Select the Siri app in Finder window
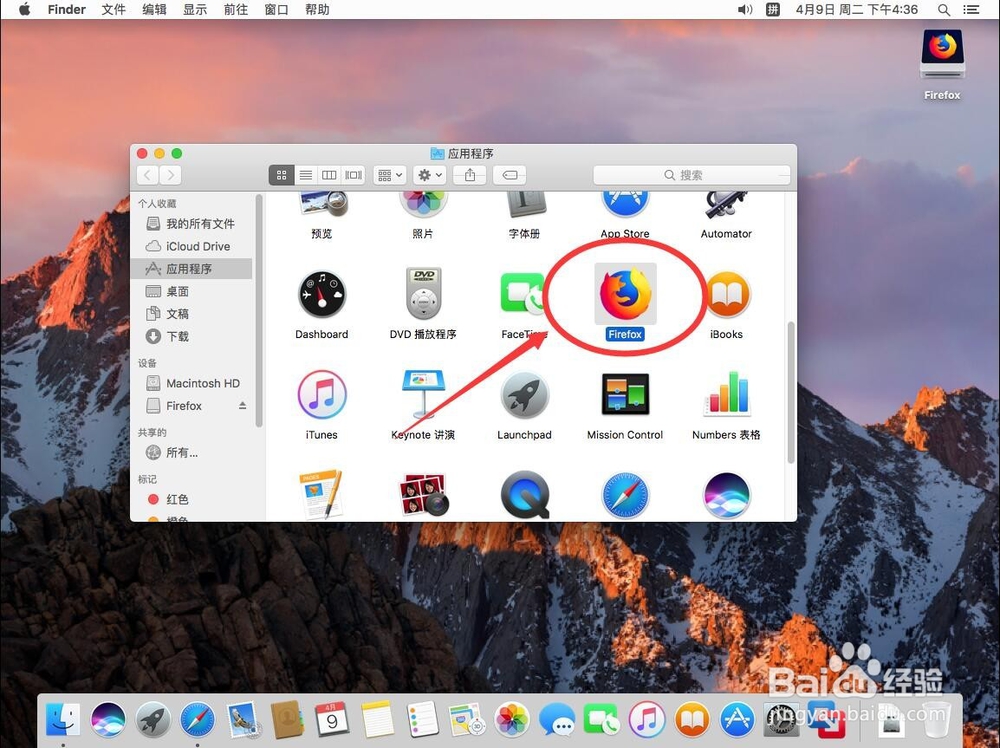The image size is (1000, 748). pos(726,495)
